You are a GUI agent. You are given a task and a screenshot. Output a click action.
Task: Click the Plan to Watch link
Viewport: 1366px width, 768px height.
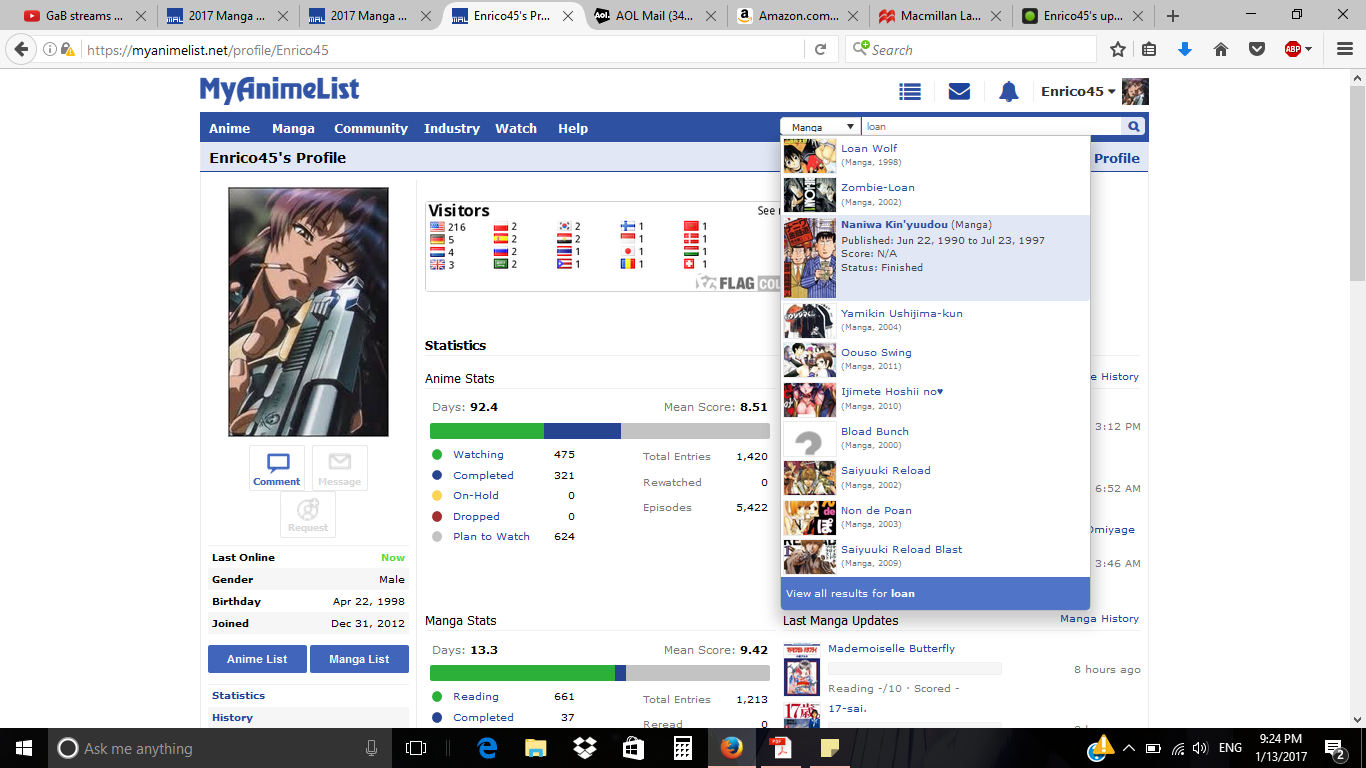point(491,537)
